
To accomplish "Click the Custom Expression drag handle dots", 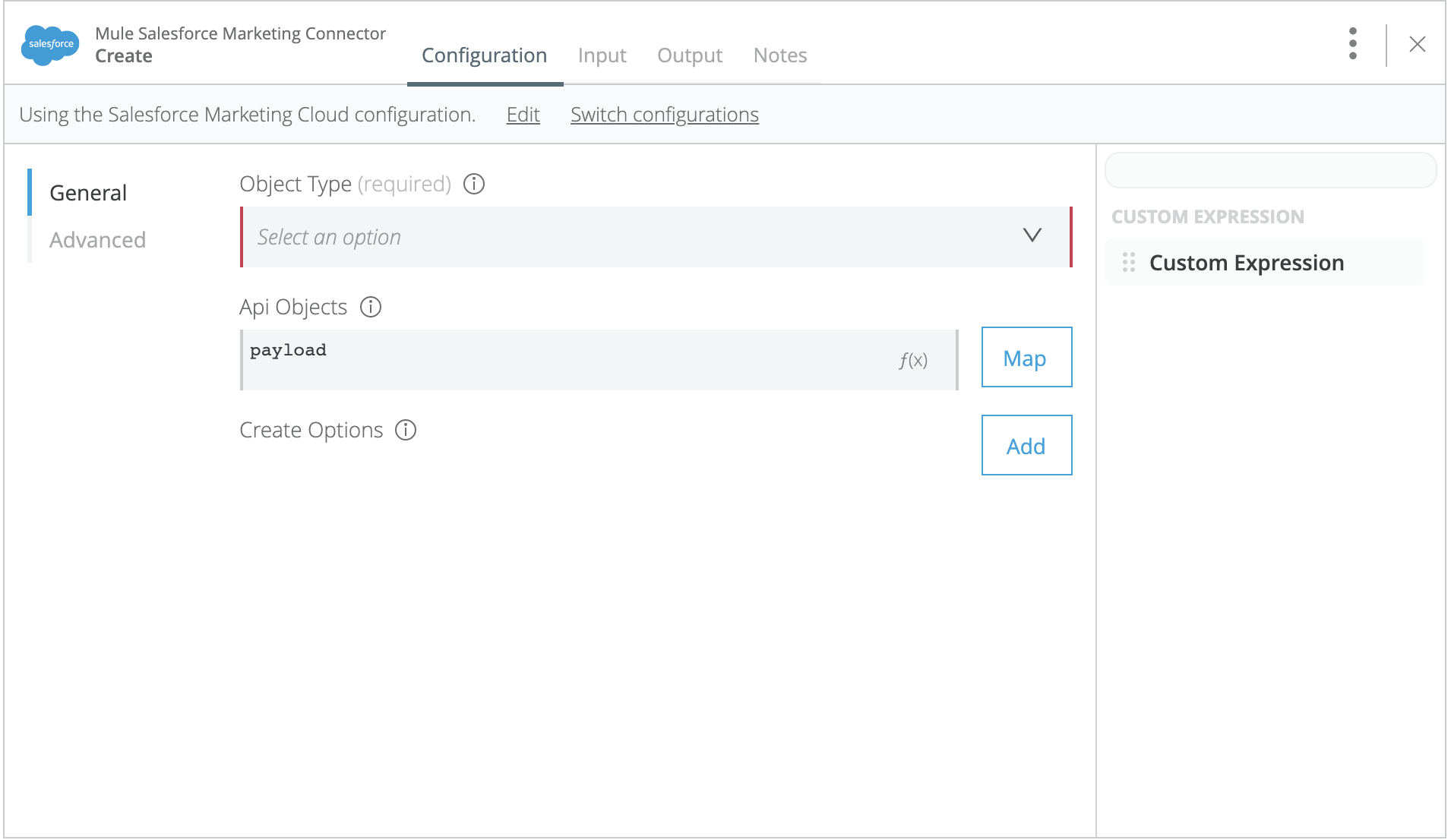I will coord(1127,263).
